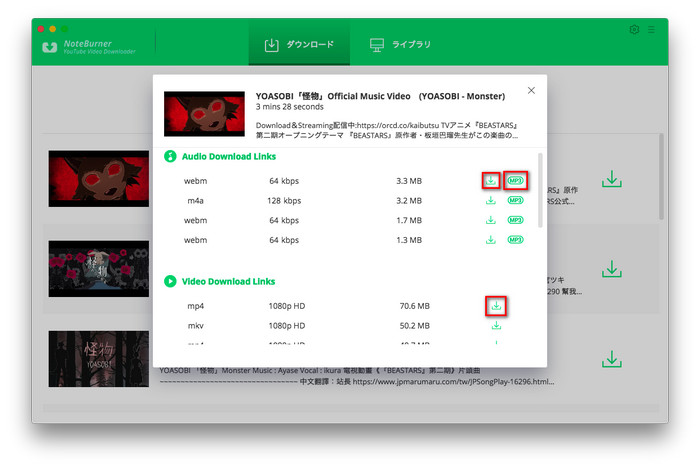Switch to the ダウンロード tab

pyautogui.click(x=299, y=45)
